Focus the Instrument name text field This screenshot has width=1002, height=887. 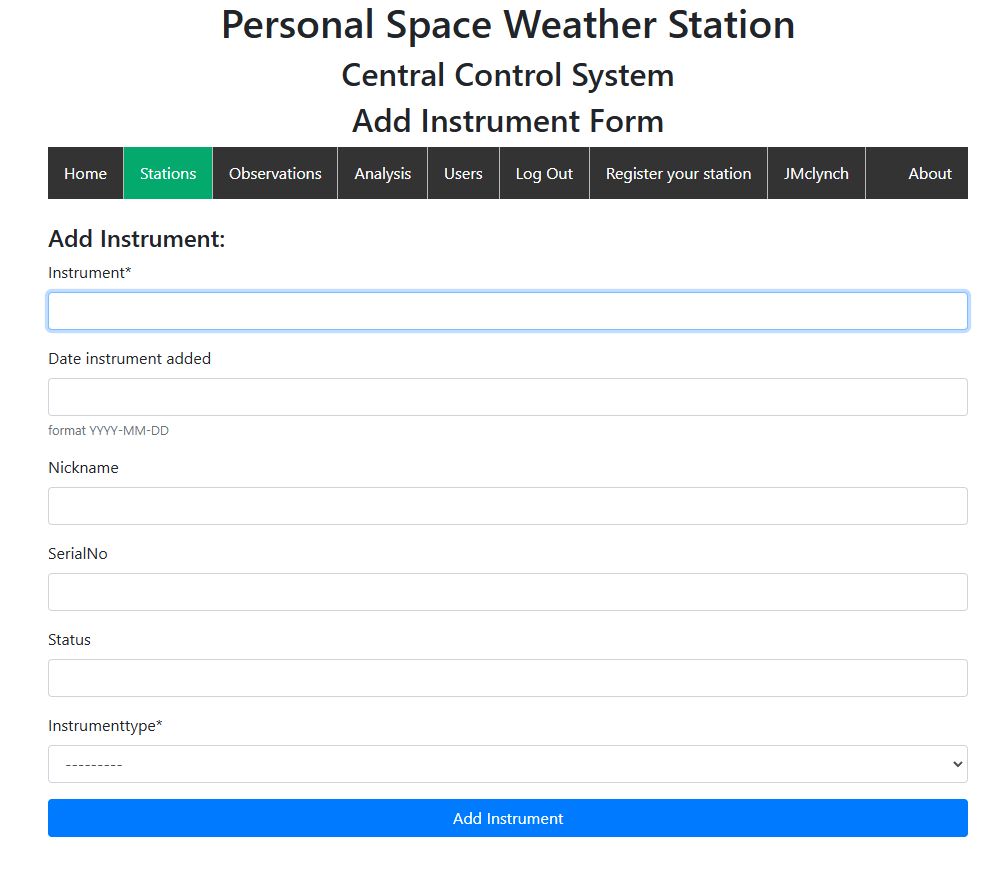[507, 311]
